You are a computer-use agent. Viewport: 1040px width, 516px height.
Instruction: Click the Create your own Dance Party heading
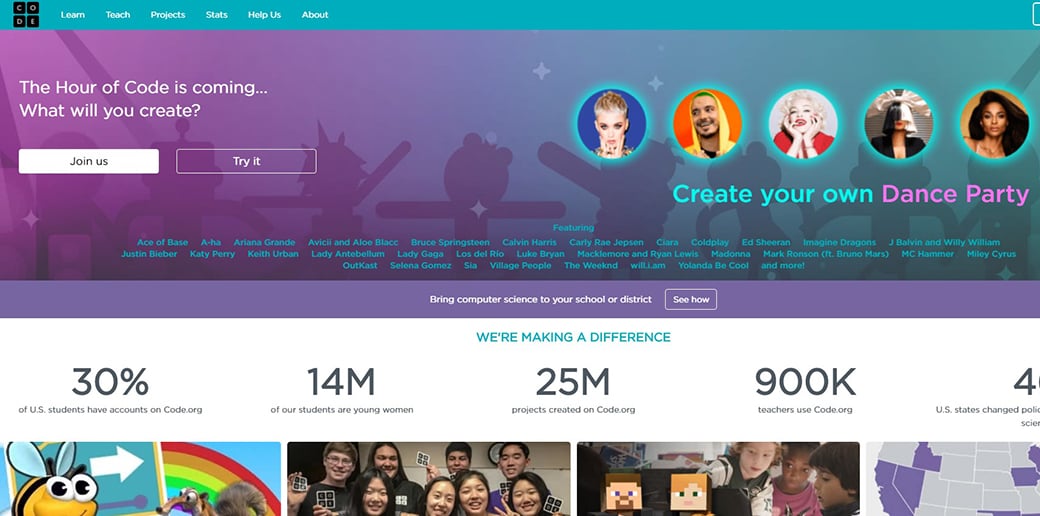851,194
